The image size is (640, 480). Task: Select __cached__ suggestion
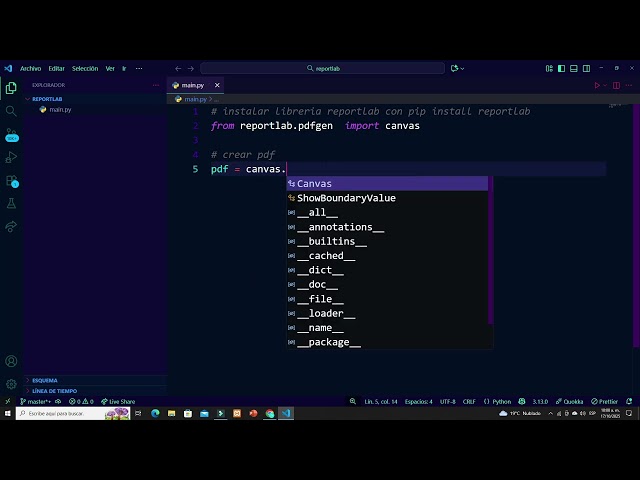click(387, 256)
